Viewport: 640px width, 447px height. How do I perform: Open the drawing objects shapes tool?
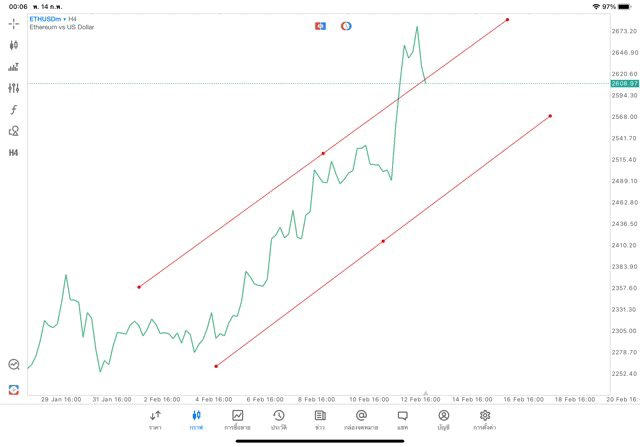(14, 131)
